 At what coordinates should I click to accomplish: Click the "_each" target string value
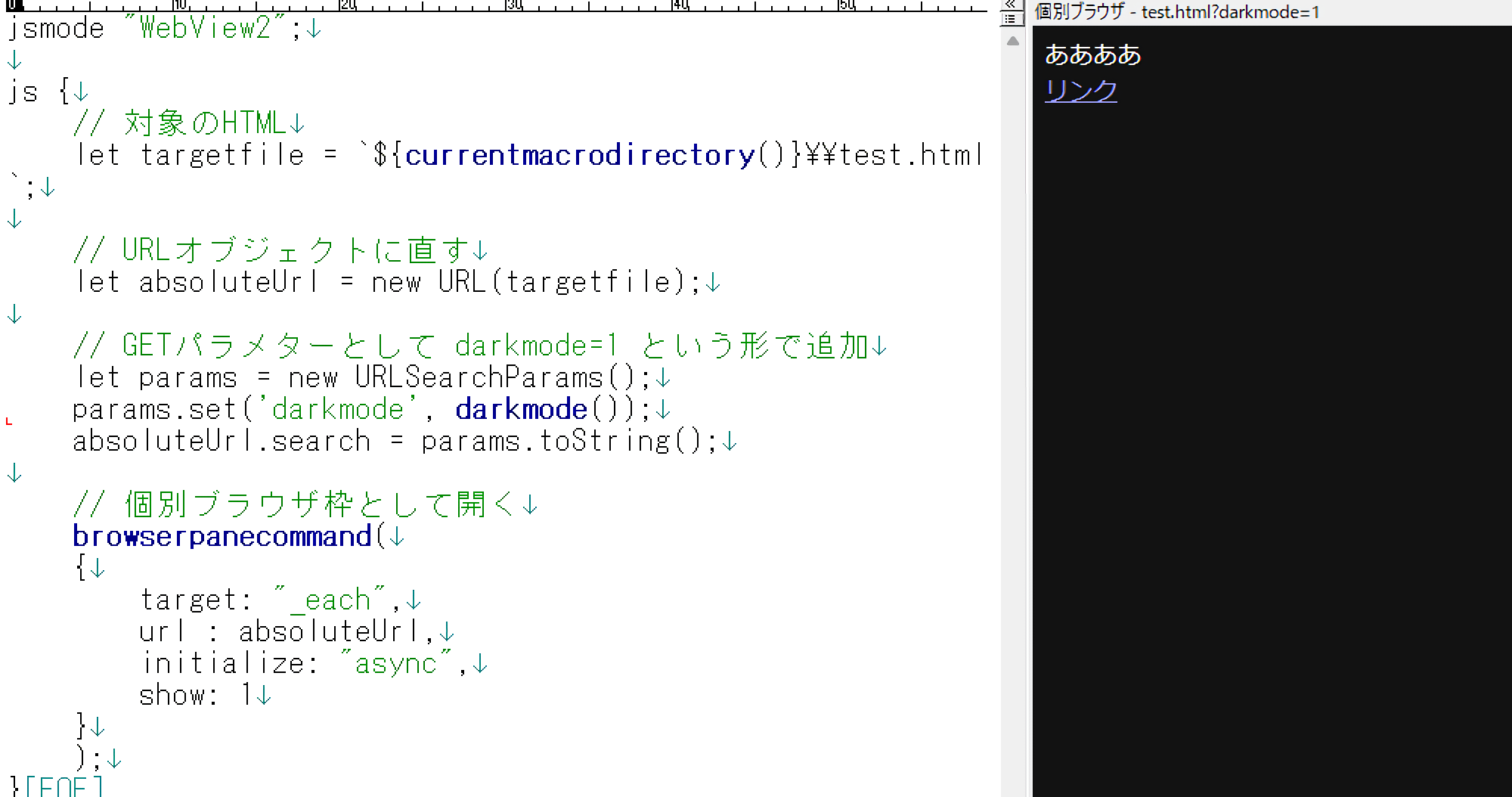point(330,600)
